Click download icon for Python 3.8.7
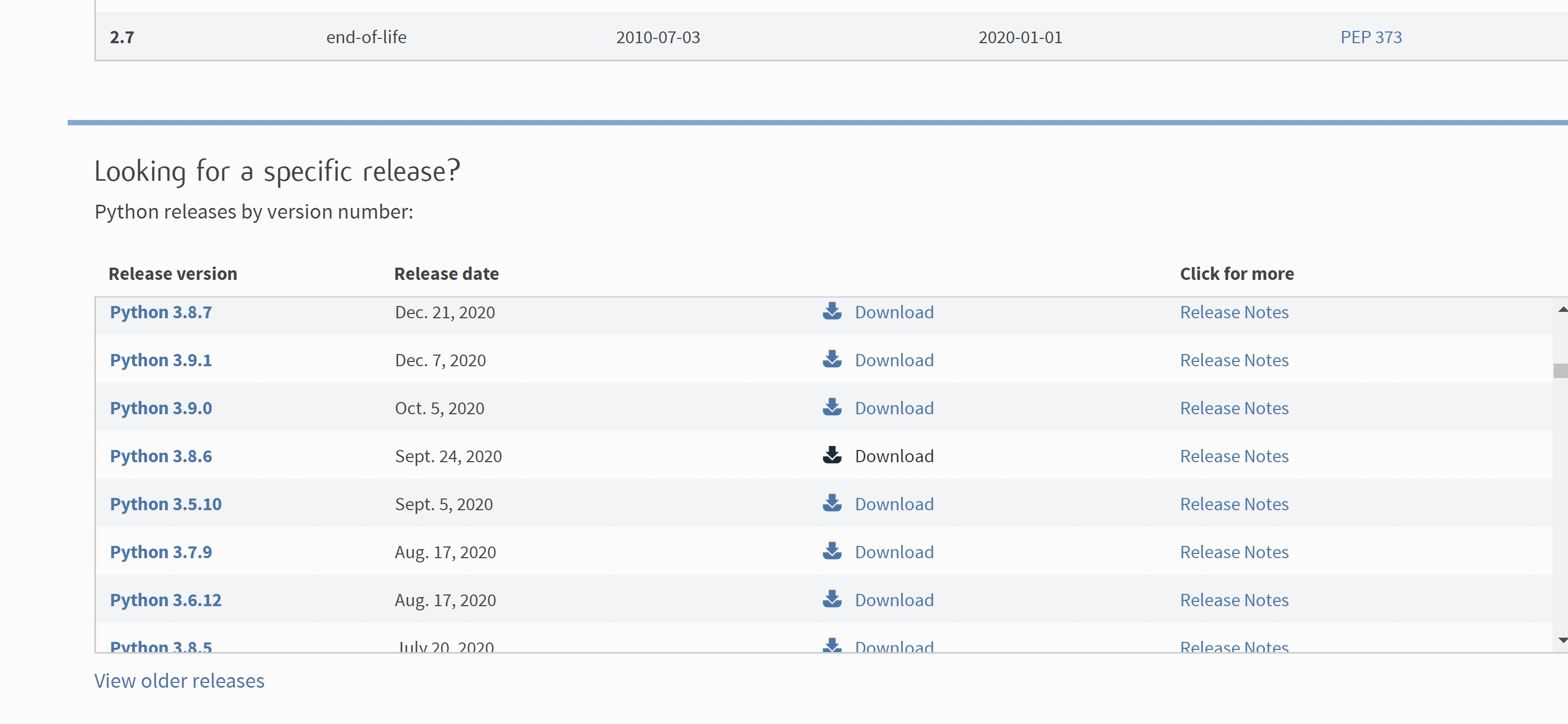Image resolution: width=1568 pixels, height=724 pixels. point(832,311)
